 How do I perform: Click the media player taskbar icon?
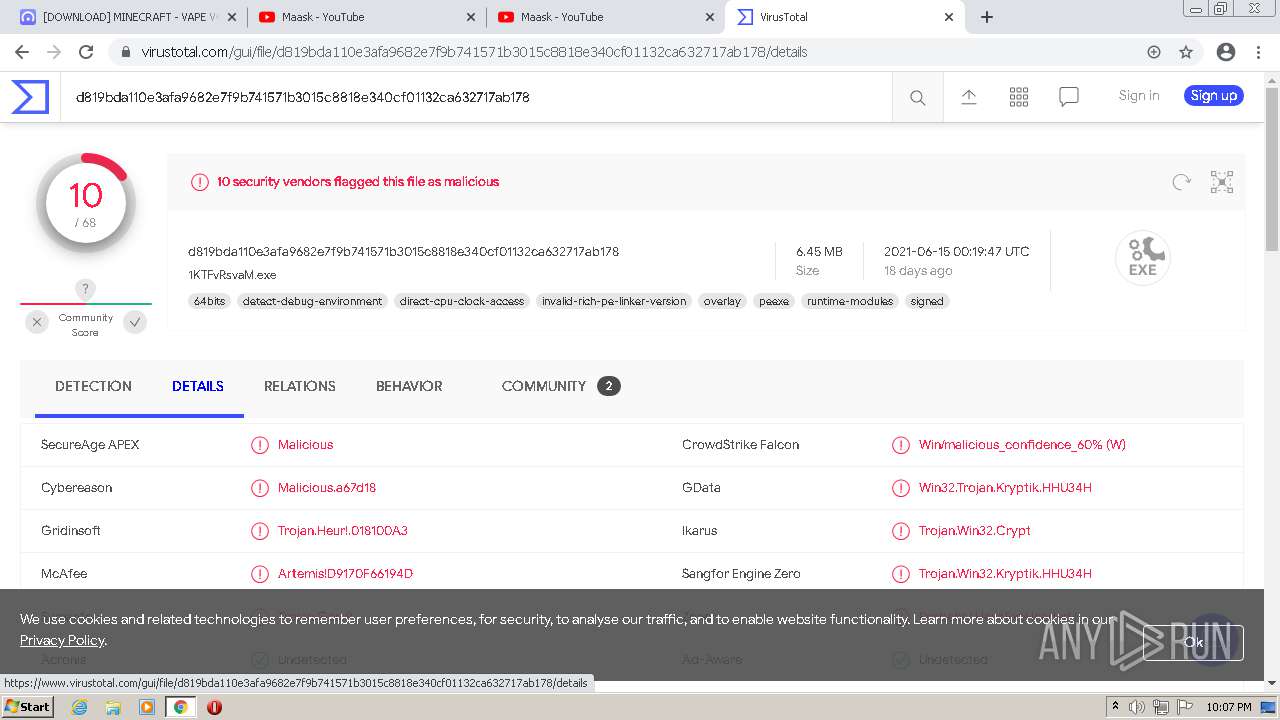click(147, 707)
